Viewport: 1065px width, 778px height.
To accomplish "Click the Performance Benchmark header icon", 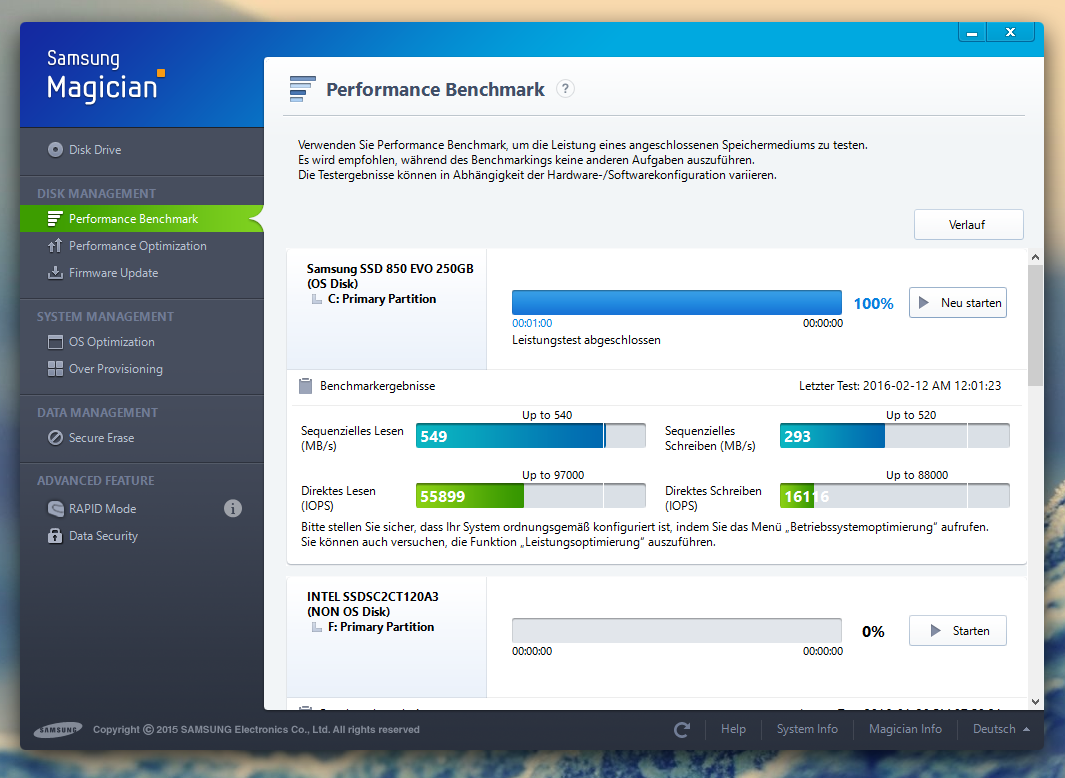I will tap(302, 89).
